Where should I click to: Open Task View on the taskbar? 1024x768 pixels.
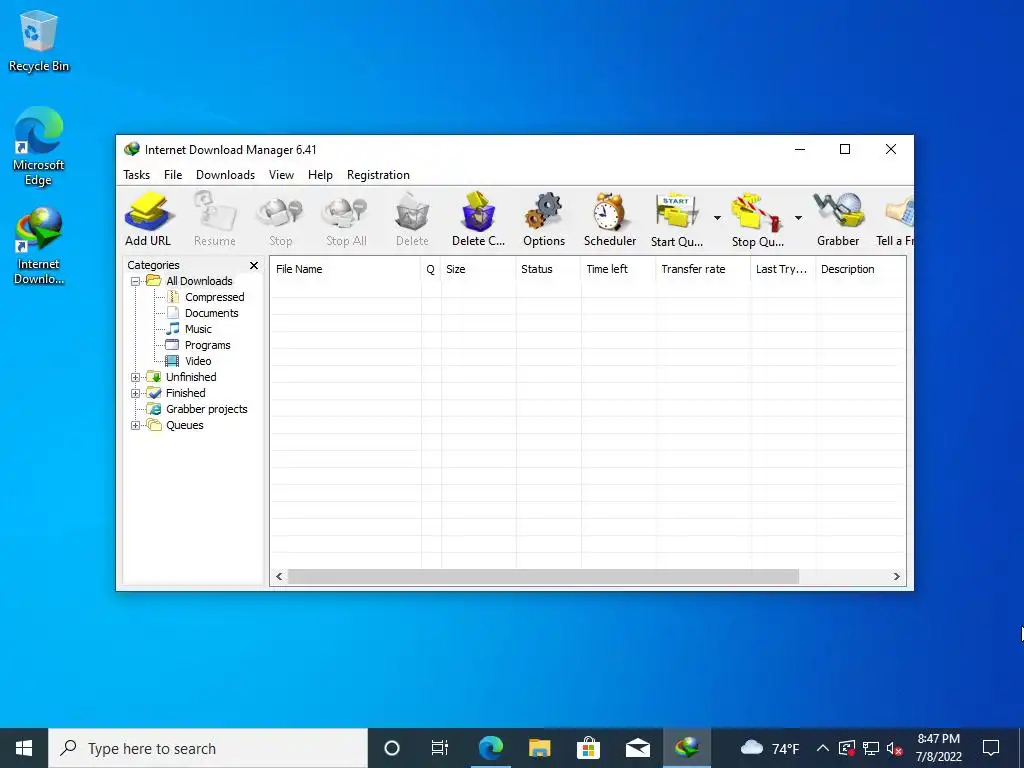coord(440,748)
